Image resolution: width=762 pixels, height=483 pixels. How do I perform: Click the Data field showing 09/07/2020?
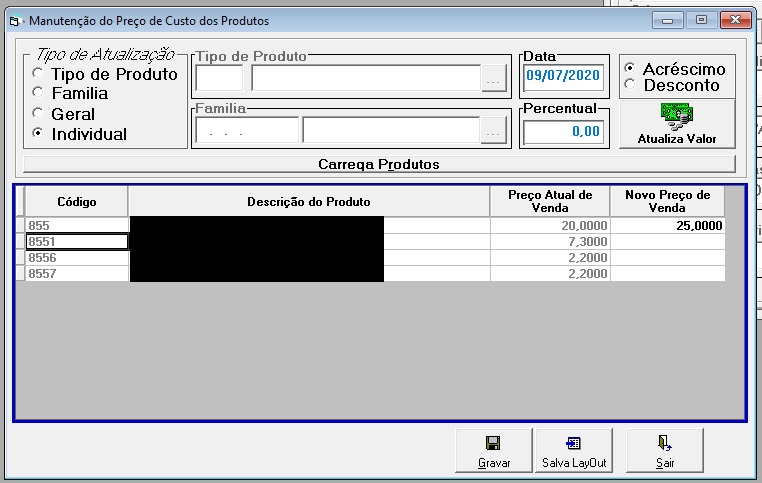coord(564,76)
